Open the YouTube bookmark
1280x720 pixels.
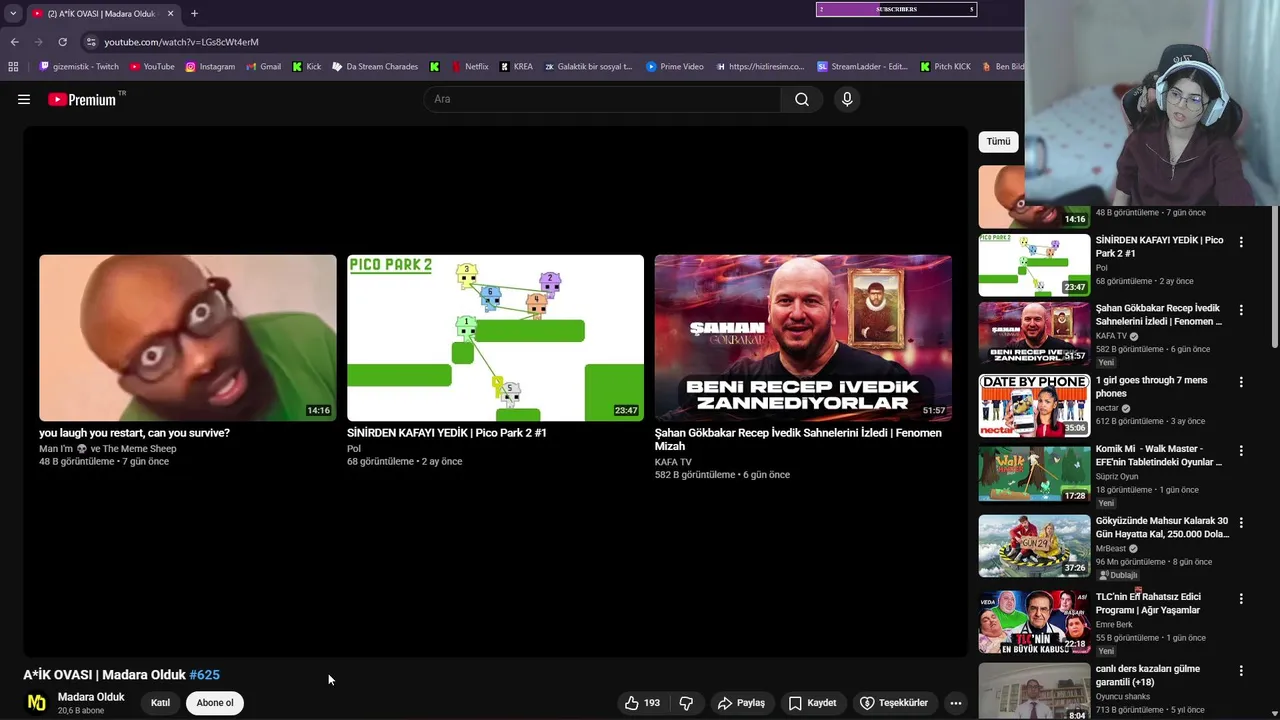pos(152,67)
